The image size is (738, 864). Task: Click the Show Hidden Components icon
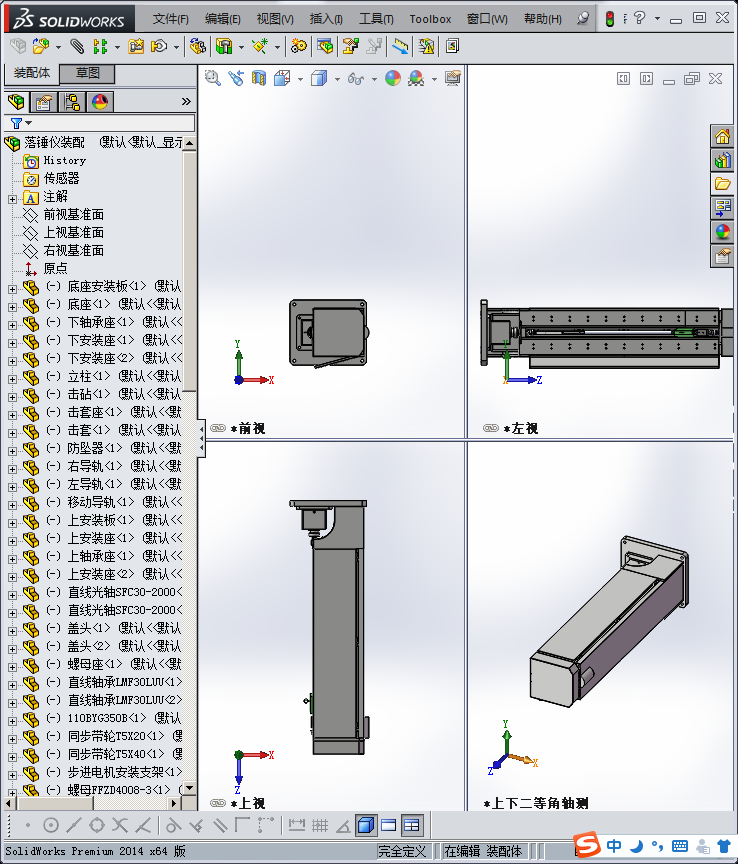pyautogui.click(x=197, y=46)
